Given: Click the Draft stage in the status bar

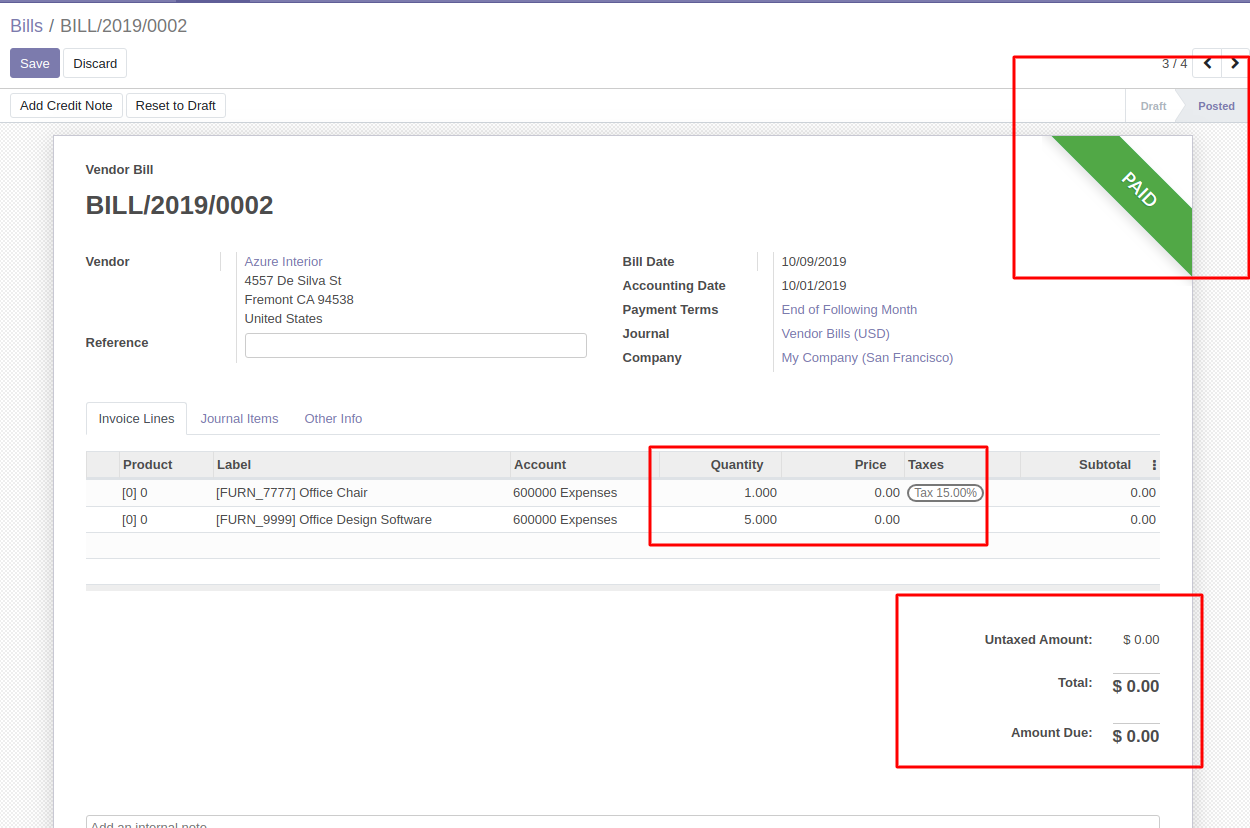Looking at the screenshot, I should point(1152,105).
